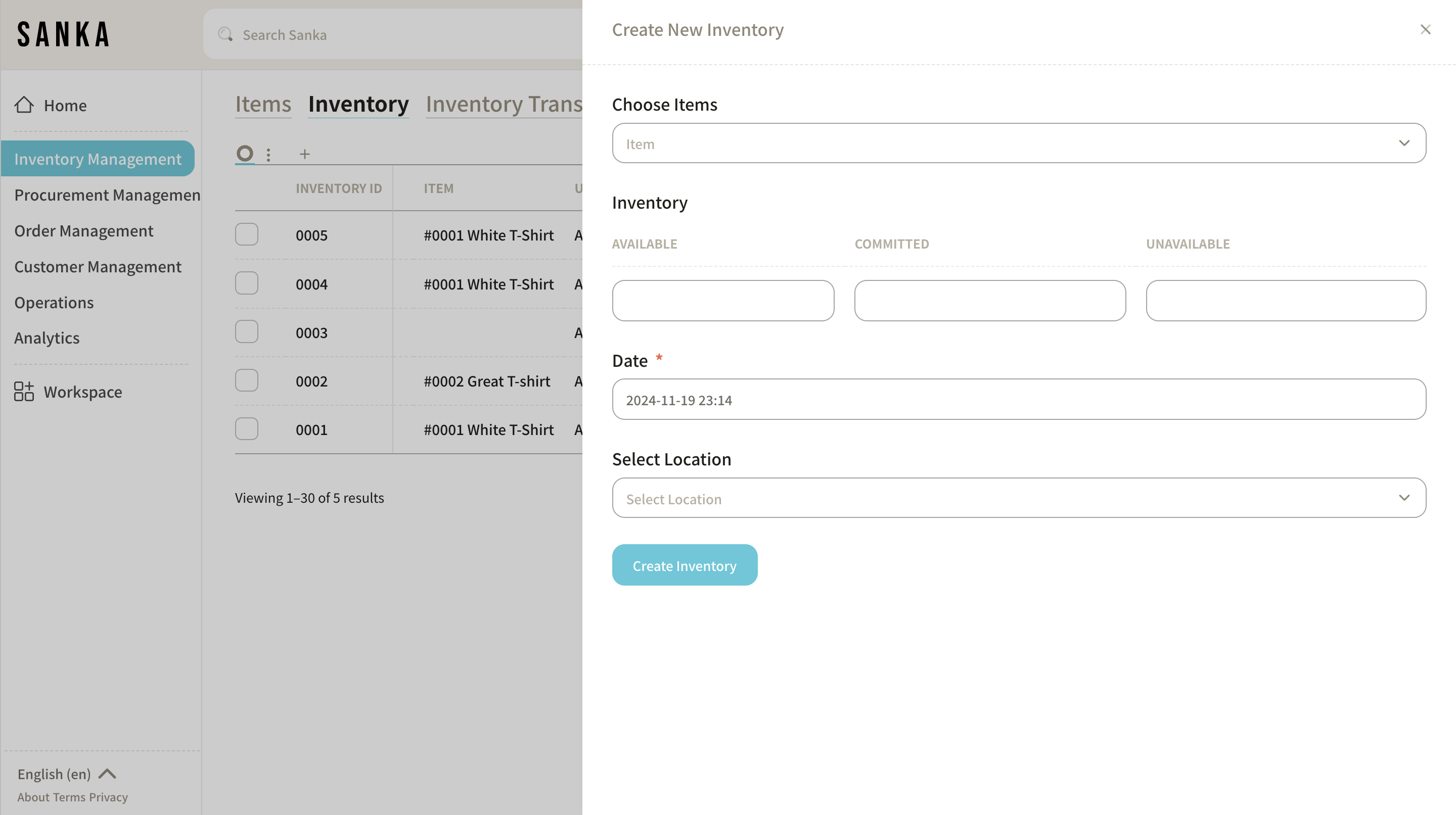The width and height of the screenshot is (1456, 815).
Task: Check the box for inventory 0005
Action: pos(246,234)
